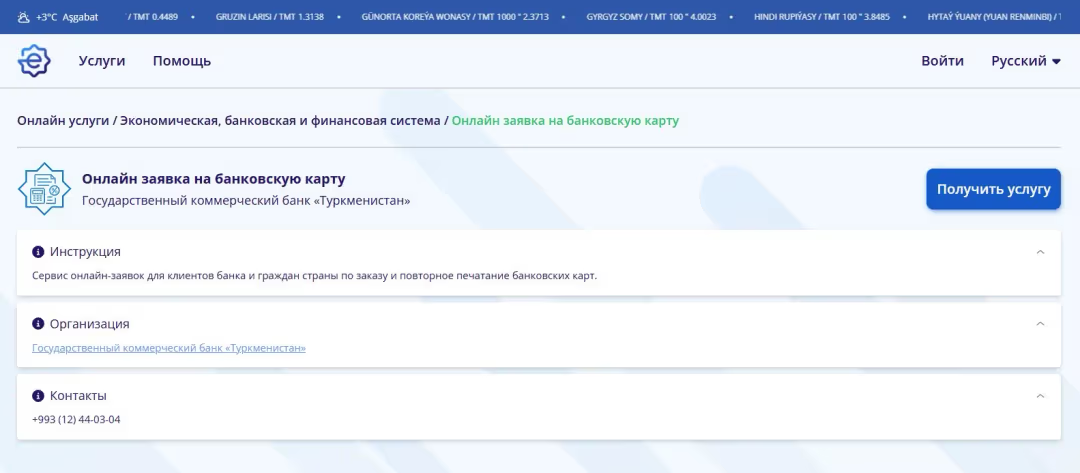Screen dimensions: 1080x473
Task: Click Войти to sign in
Action: (x=942, y=61)
